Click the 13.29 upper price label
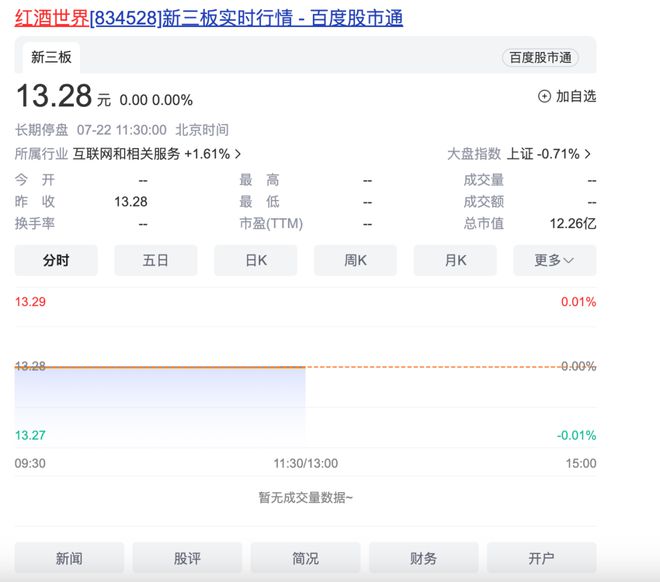The width and height of the screenshot is (660, 582). click(30, 302)
